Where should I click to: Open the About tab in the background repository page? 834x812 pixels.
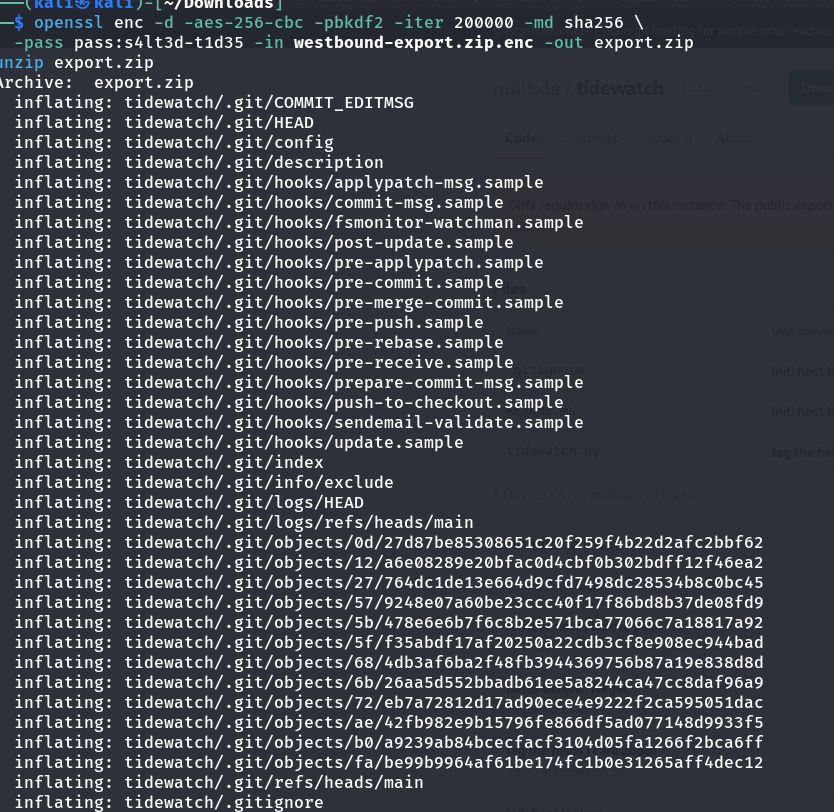pyautogui.click(x=735, y=139)
